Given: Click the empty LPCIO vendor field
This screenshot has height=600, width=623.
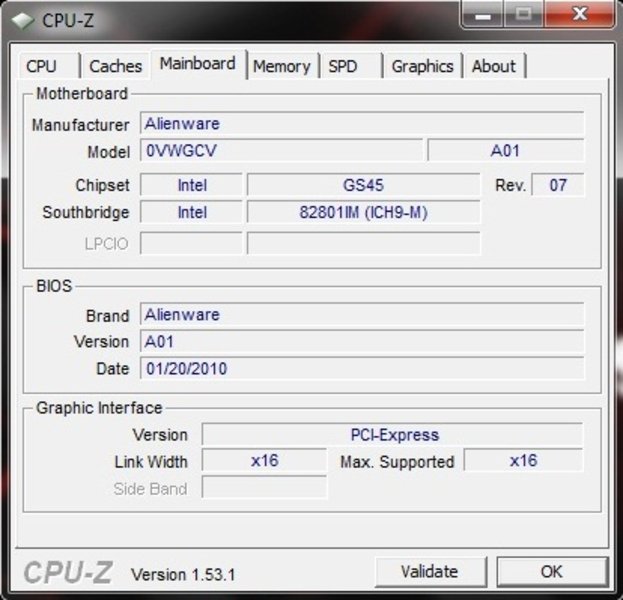Looking at the screenshot, I should (x=192, y=243).
